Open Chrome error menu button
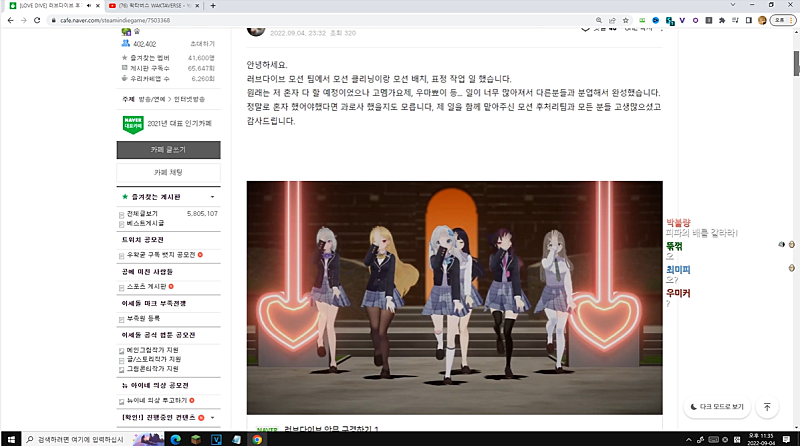Viewport: 800px width, 446px height. [x=783, y=20]
